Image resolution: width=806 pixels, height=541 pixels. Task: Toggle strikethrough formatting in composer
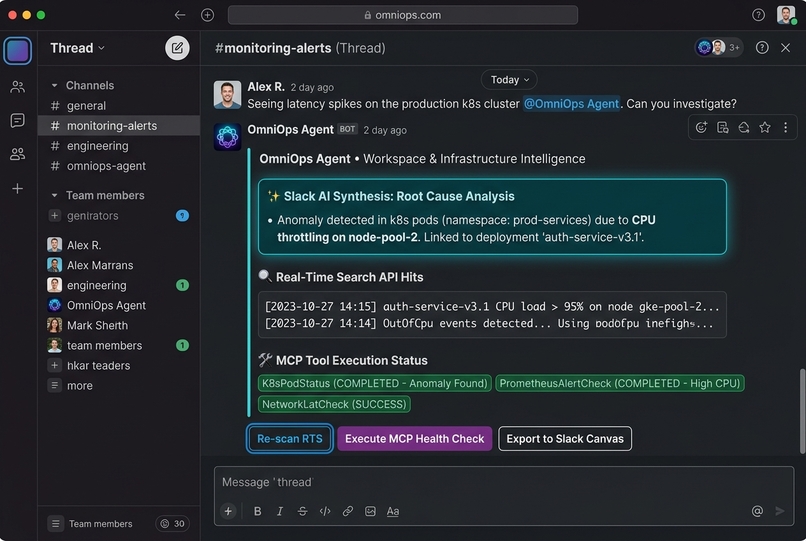(302, 511)
